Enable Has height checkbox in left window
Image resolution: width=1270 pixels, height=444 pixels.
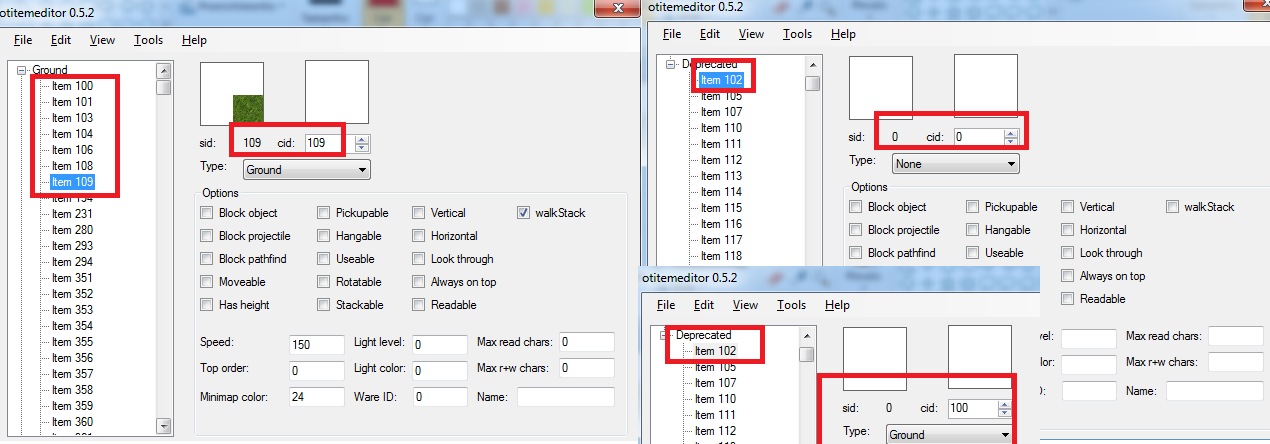pos(207,305)
